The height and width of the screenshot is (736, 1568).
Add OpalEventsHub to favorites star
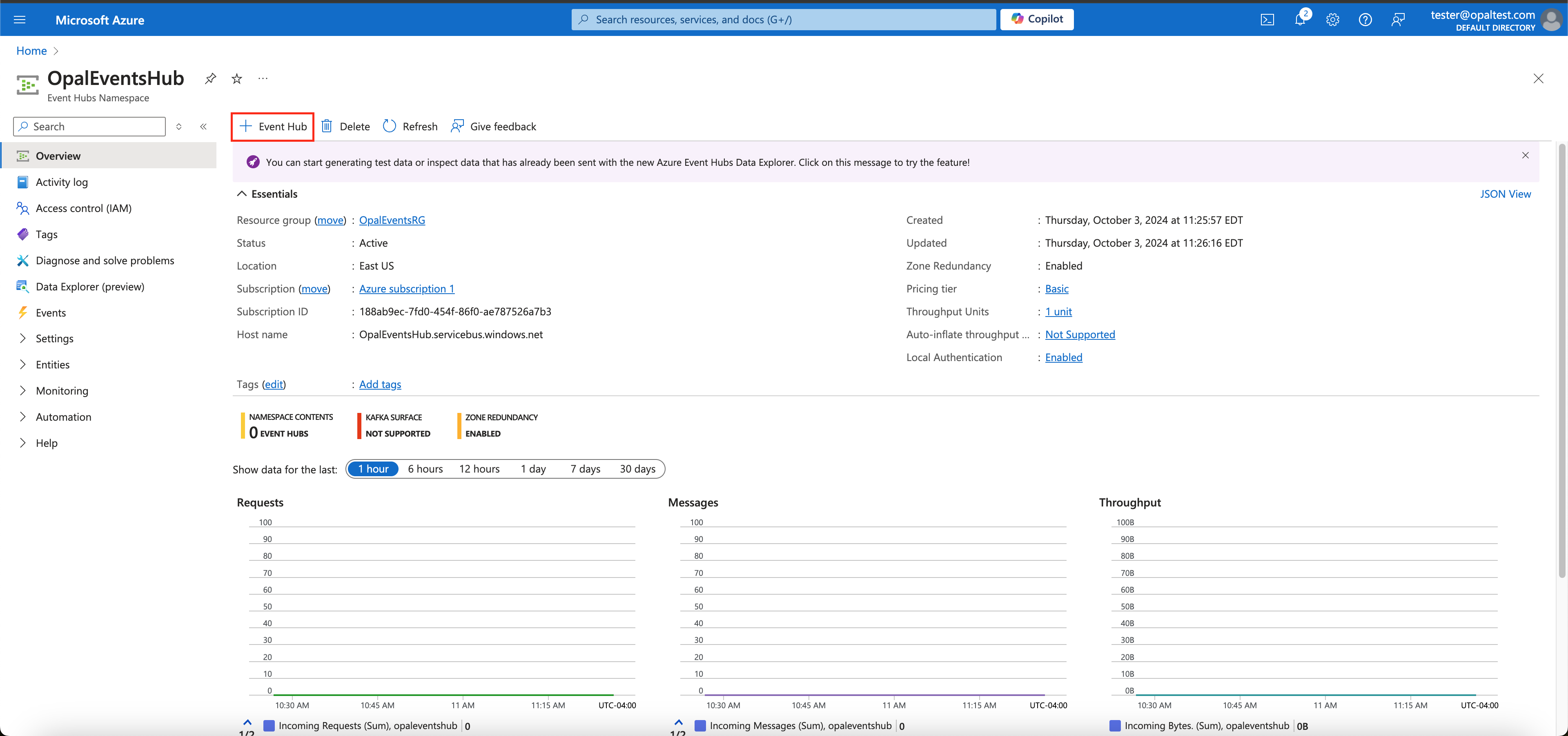point(237,78)
